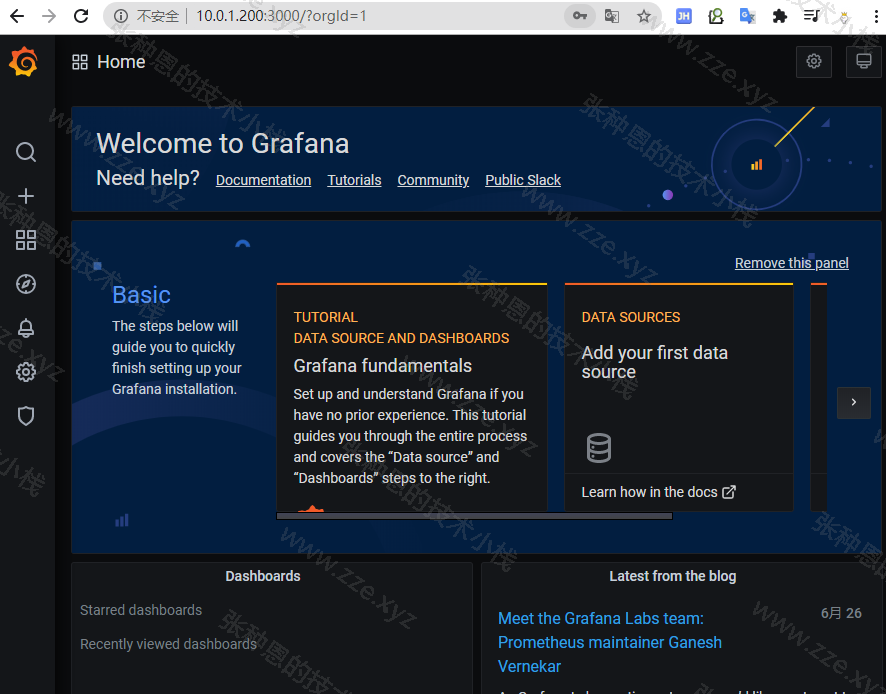This screenshot has width=886, height=694.
Task: Click the horizontal scrollbar under setup cards
Action: (x=474, y=516)
